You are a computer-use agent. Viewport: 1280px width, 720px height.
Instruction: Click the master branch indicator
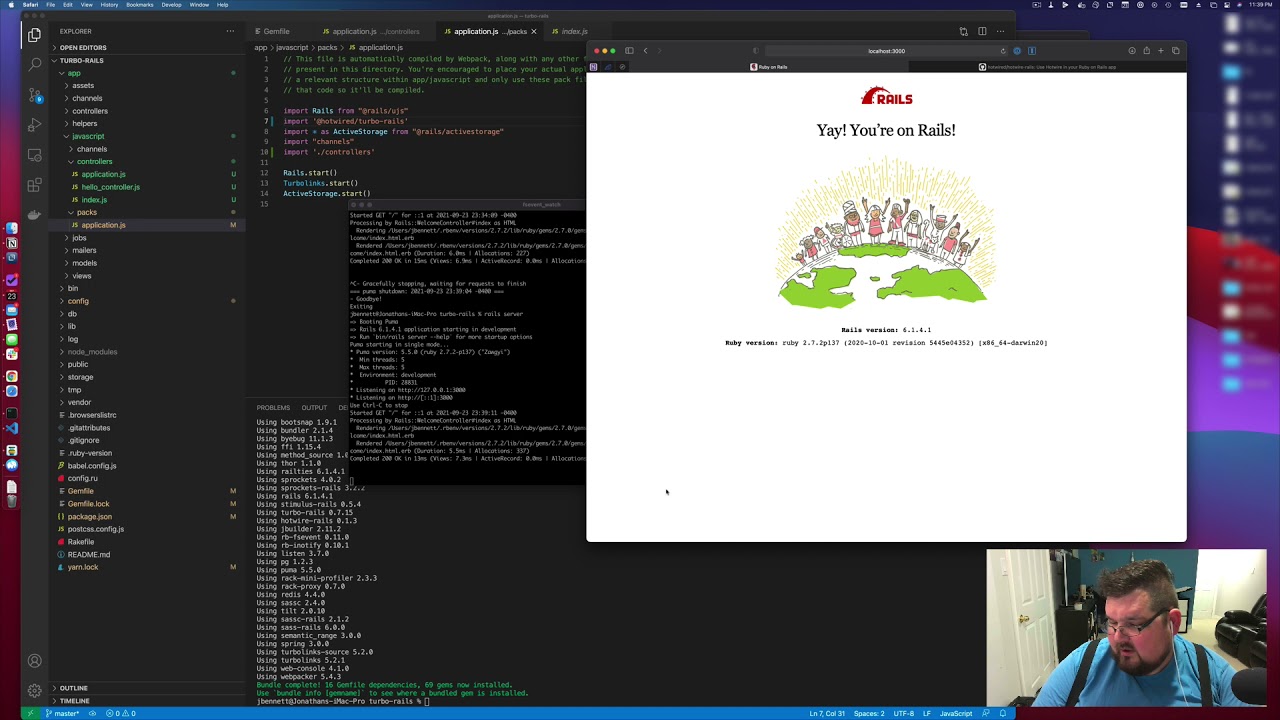tap(63, 714)
